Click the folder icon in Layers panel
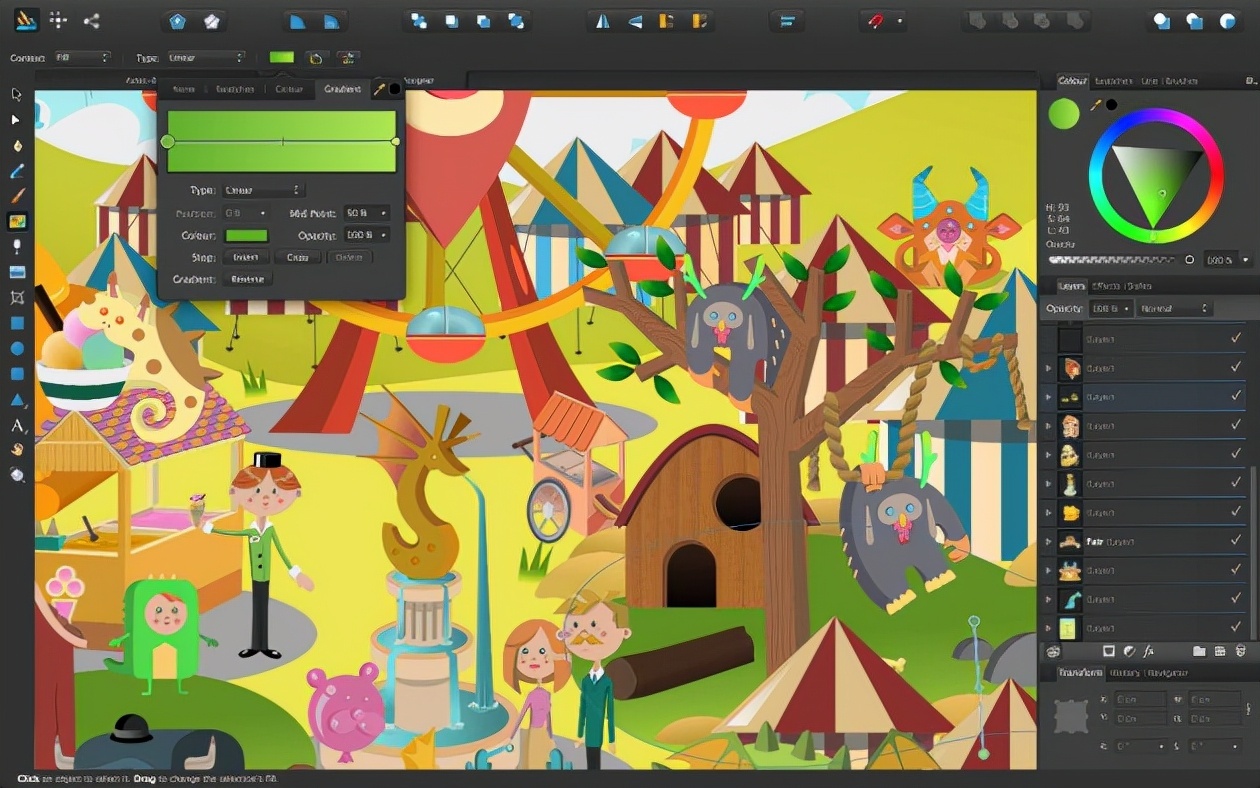The image size is (1260, 788). (x=1199, y=651)
